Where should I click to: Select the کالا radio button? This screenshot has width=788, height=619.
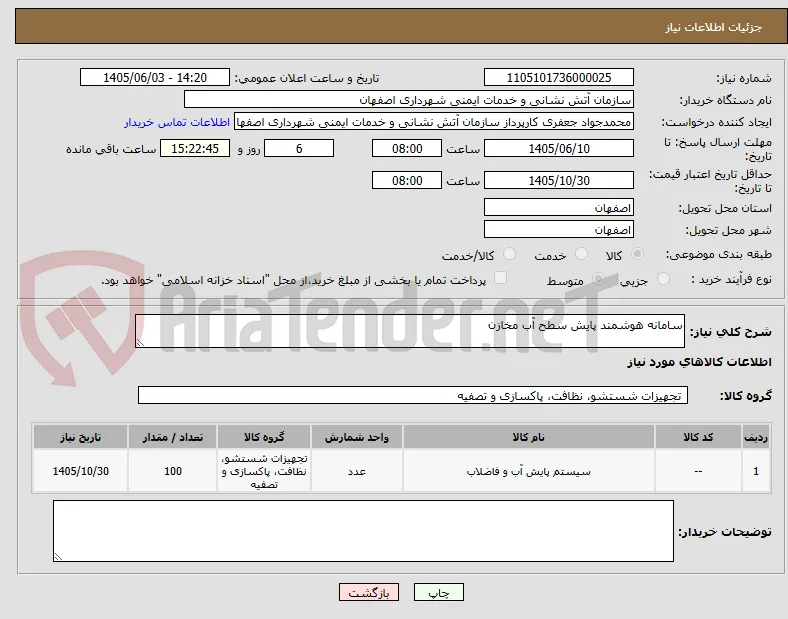click(x=637, y=254)
